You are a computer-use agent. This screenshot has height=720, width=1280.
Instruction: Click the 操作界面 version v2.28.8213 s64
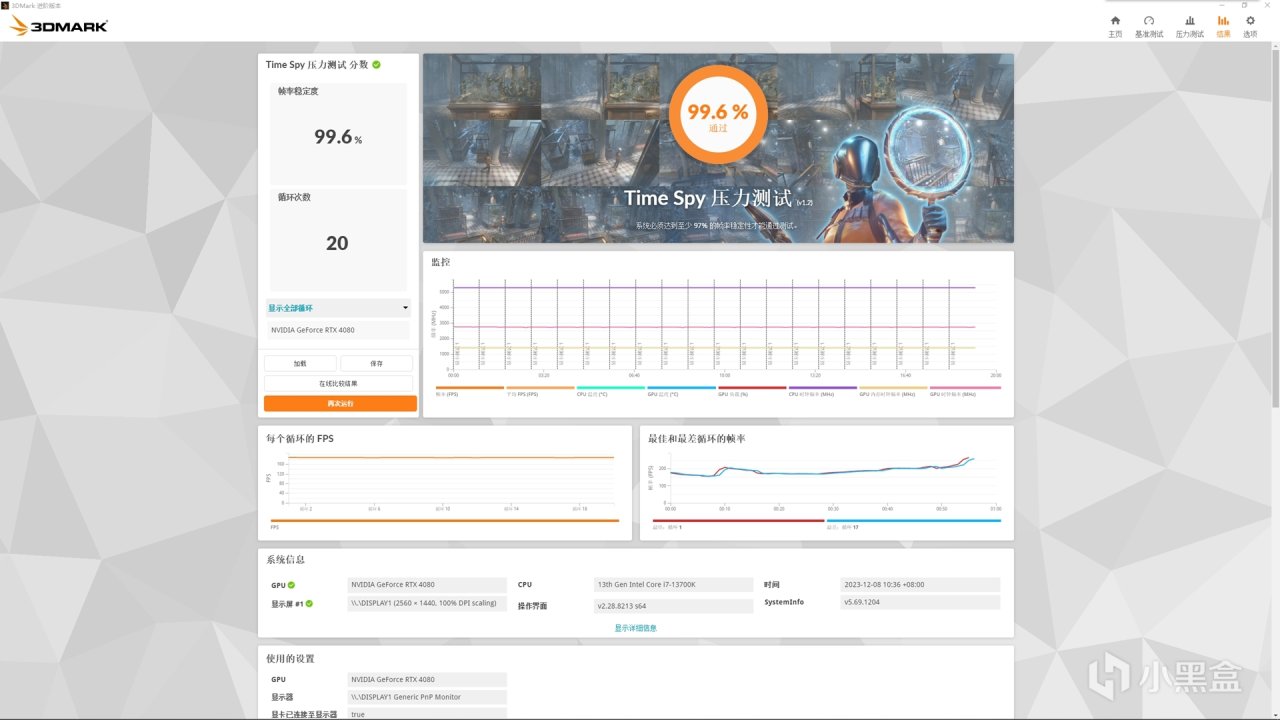coord(674,606)
